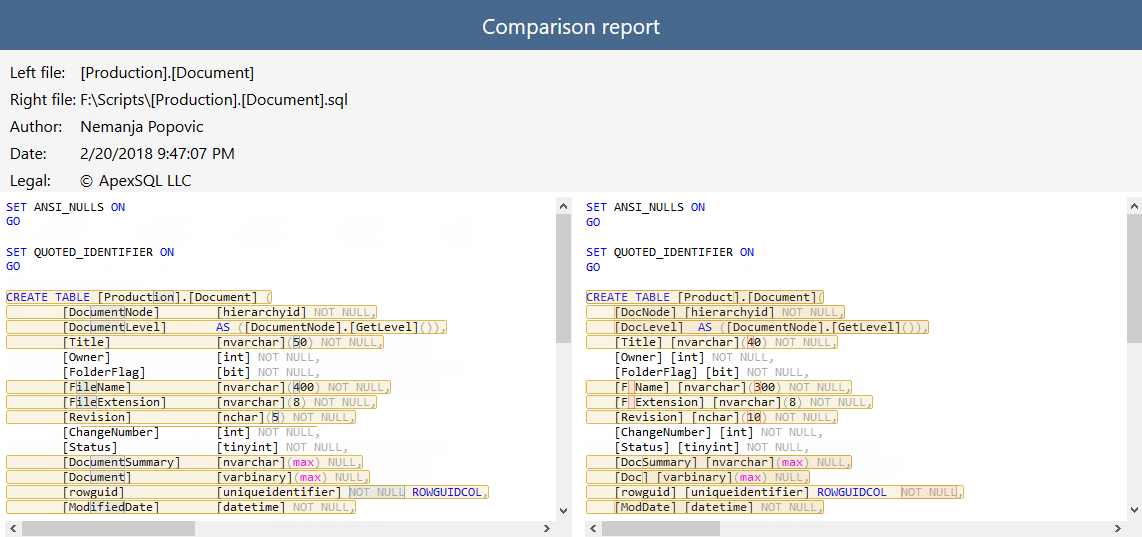Click the down arrow of the right pane's vertical scrollbar

1134,510
